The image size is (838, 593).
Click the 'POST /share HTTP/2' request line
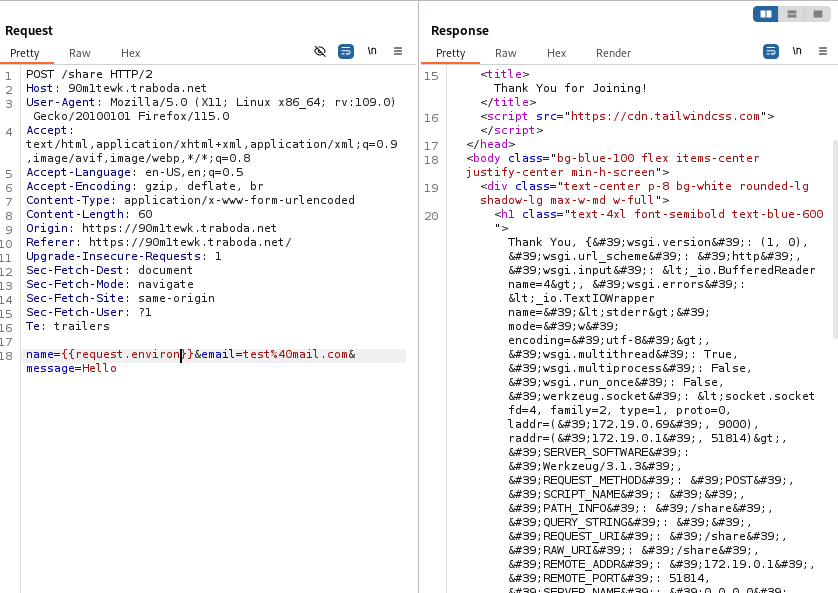[89, 74]
